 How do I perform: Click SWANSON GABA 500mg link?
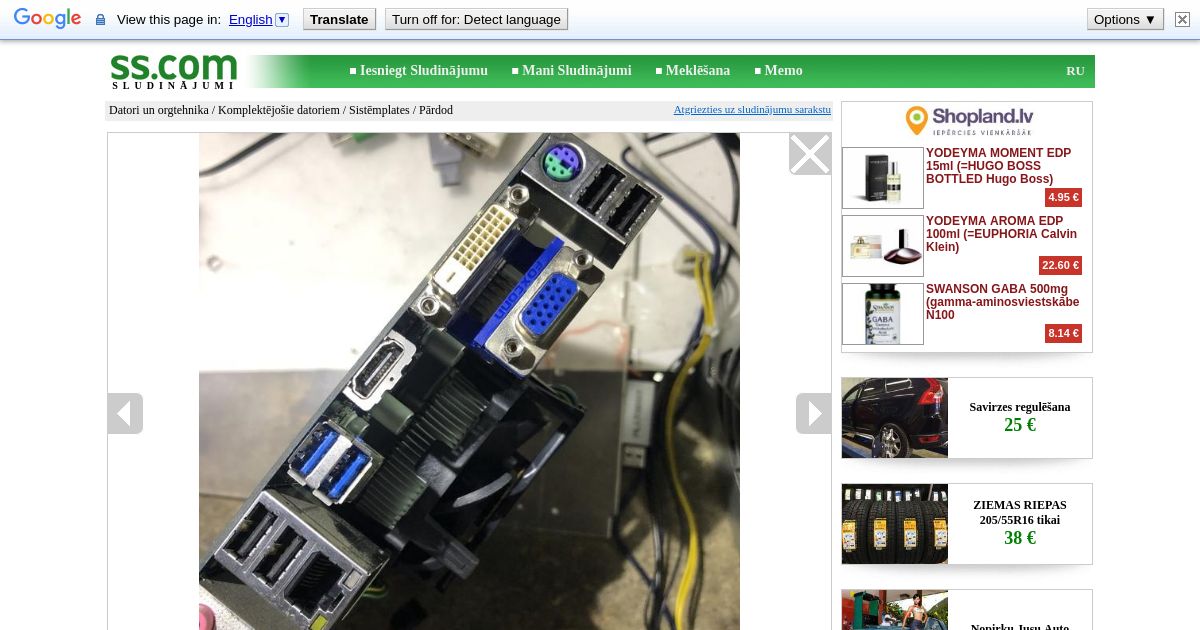(1002, 302)
